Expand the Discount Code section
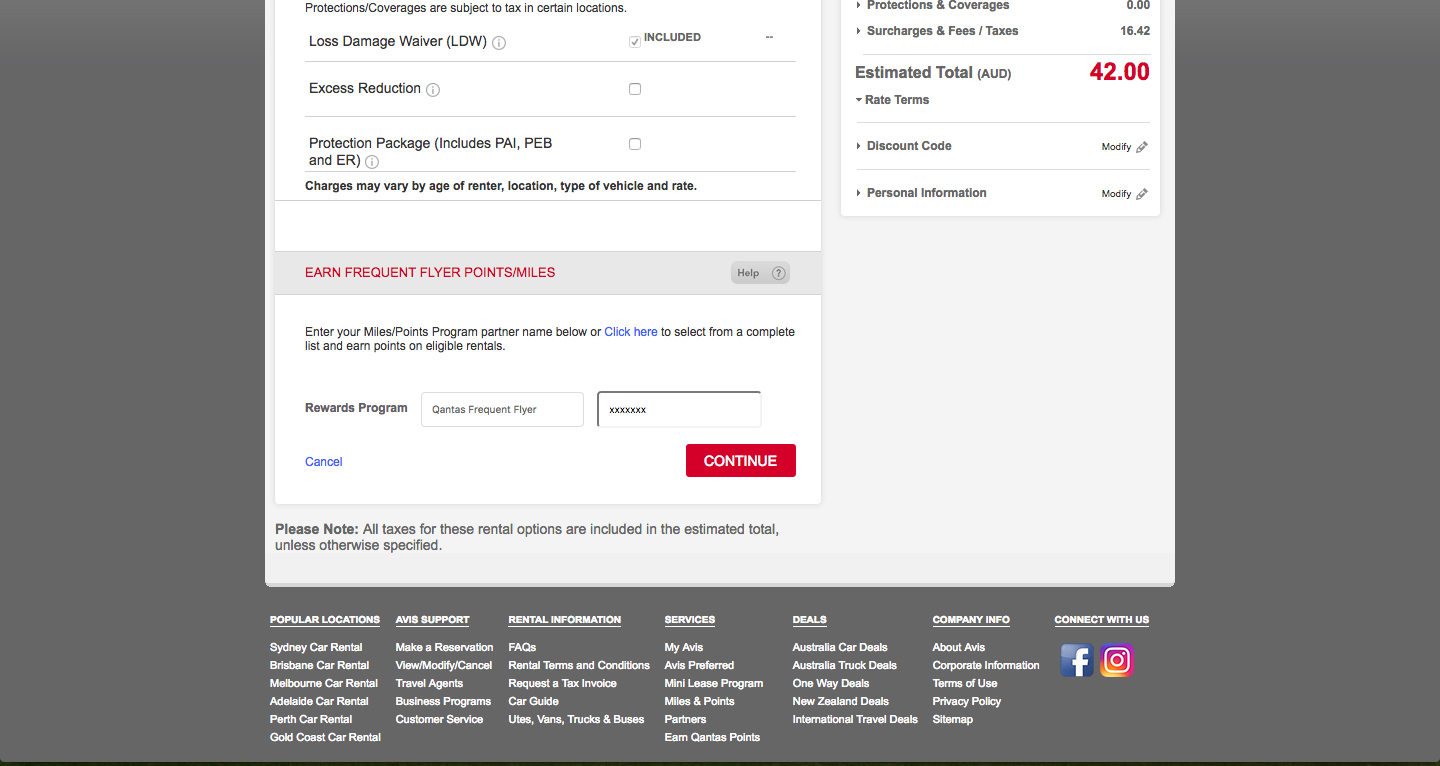The width and height of the screenshot is (1440, 766). pos(904,146)
